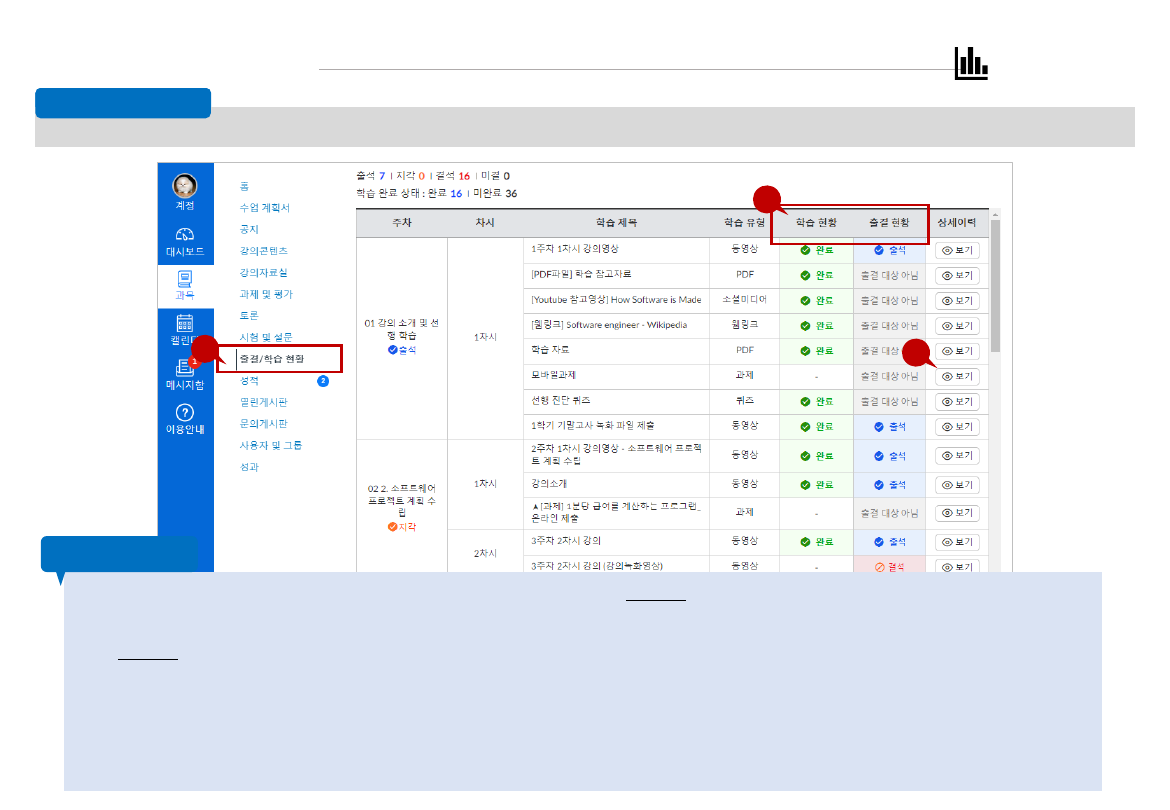Click 보기 button for the 모바일과제 row
1170x810 pixels.
pyautogui.click(x=957, y=376)
